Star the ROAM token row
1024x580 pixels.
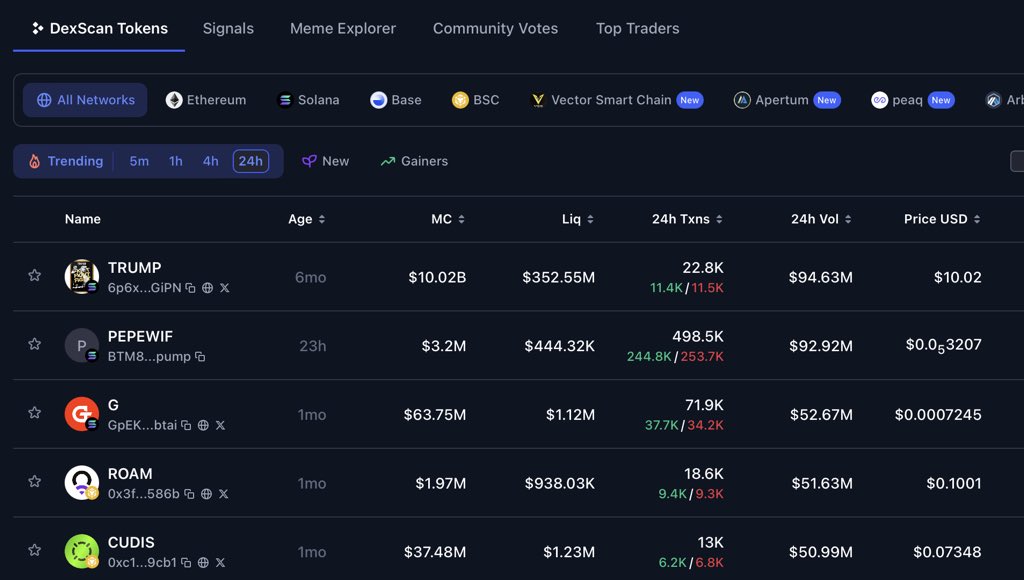tap(35, 481)
